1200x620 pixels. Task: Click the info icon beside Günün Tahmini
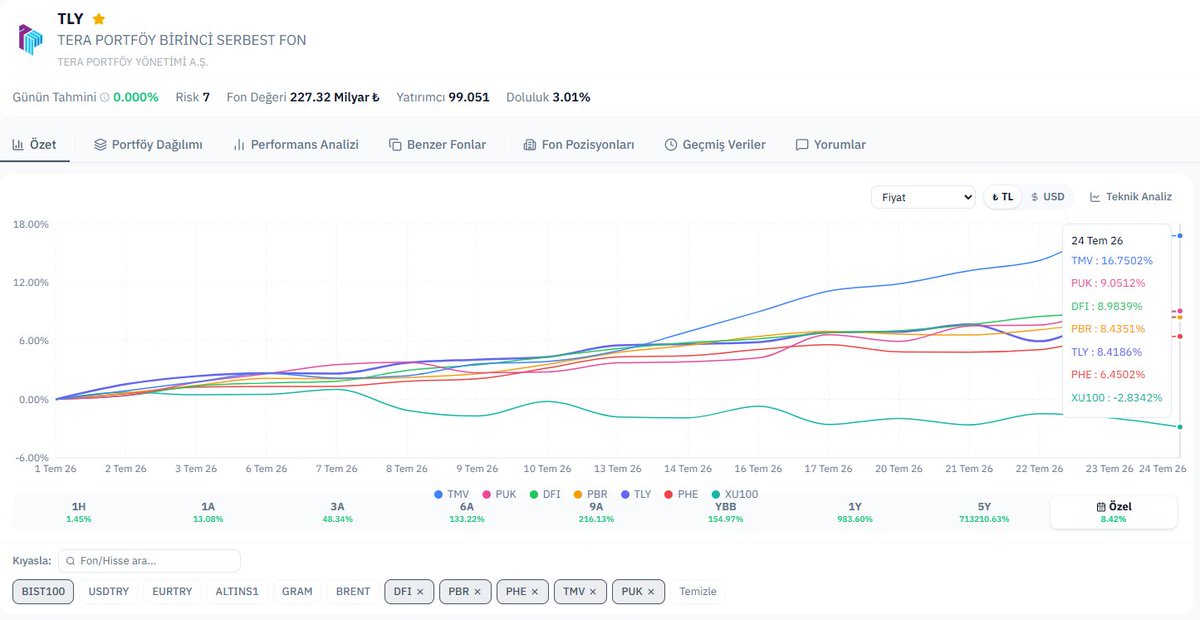point(104,97)
